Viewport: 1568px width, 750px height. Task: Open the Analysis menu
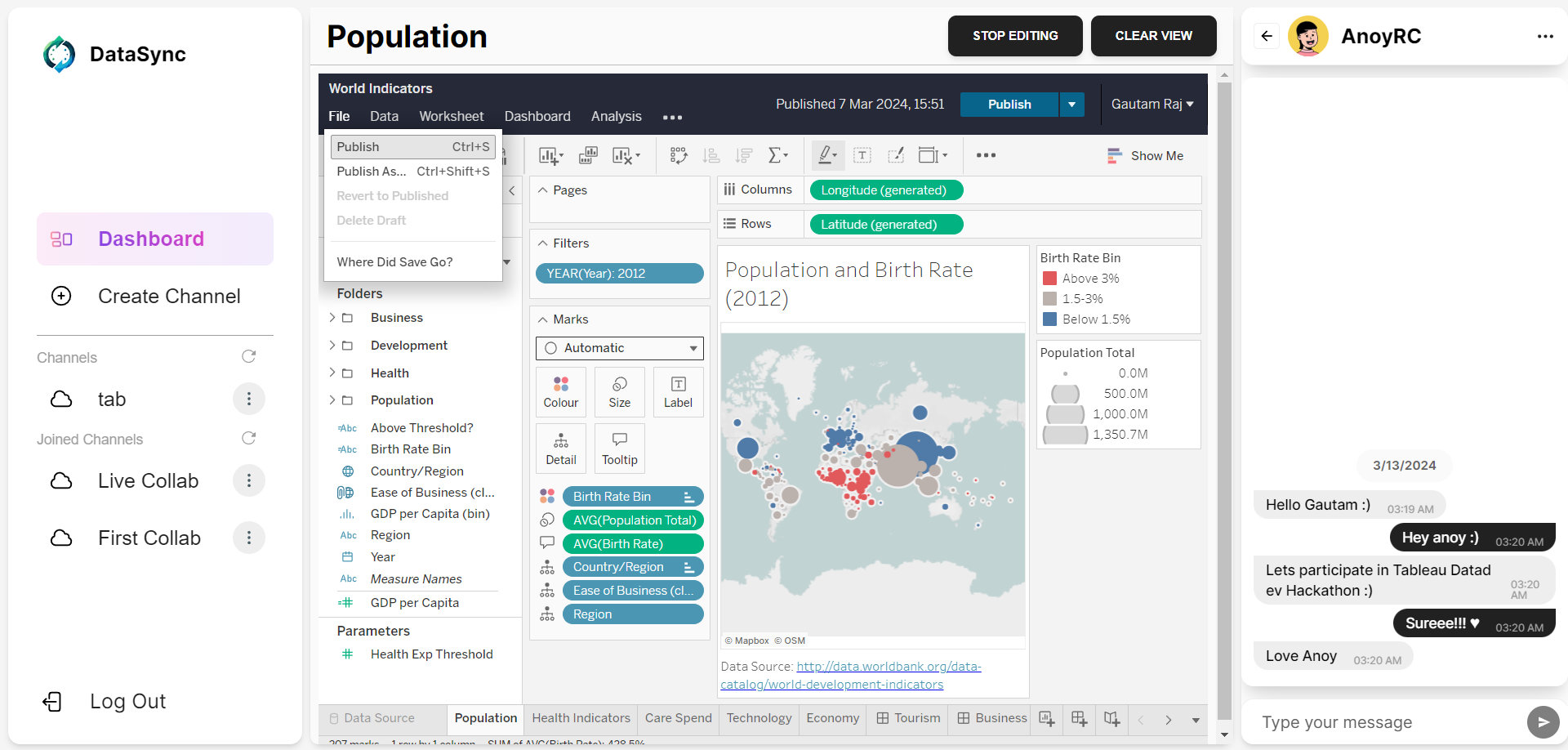pyautogui.click(x=617, y=117)
